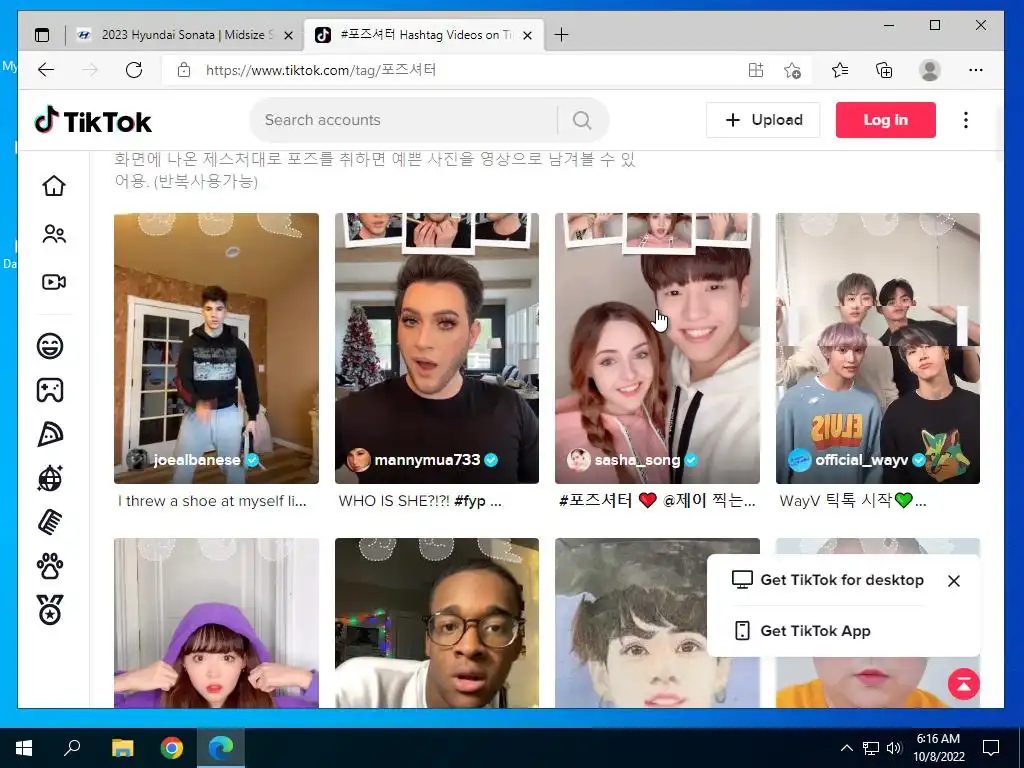1024x768 pixels.
Task: Open TikTok three-dot more options menu
Action: click(966, 120)
